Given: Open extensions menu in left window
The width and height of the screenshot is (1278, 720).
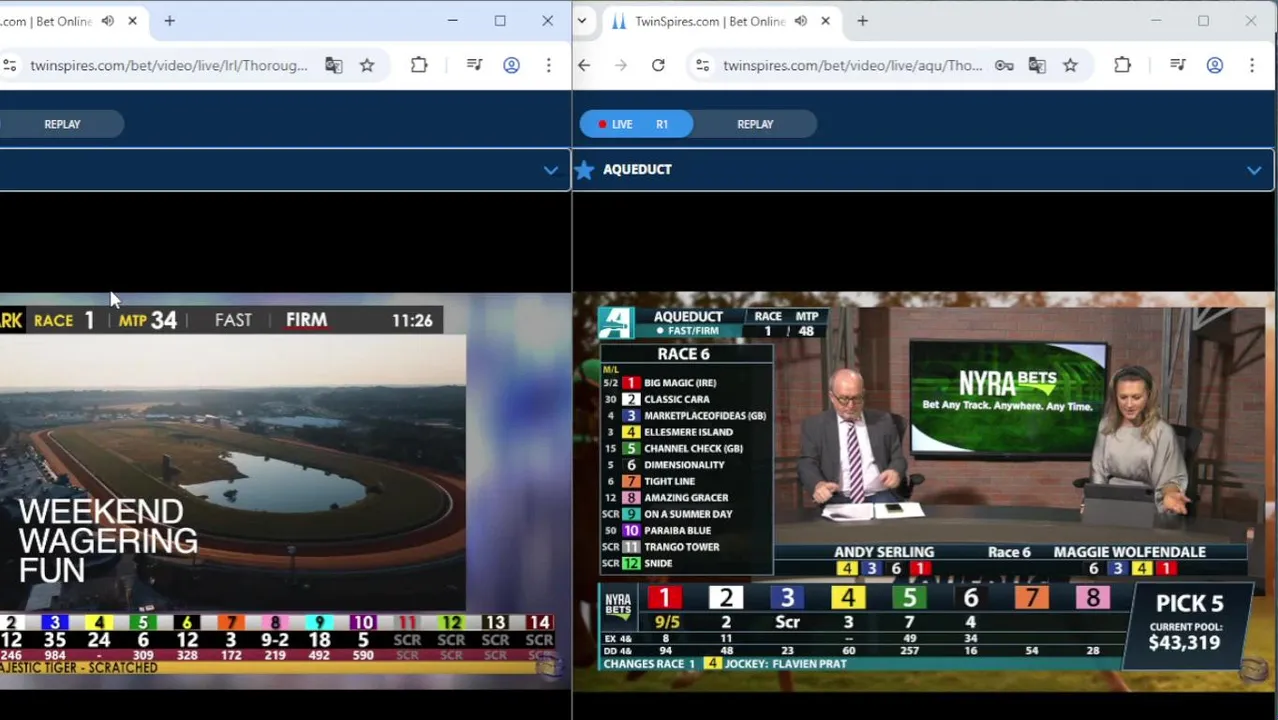Looking at the screenshot, I should coord(419,65).
